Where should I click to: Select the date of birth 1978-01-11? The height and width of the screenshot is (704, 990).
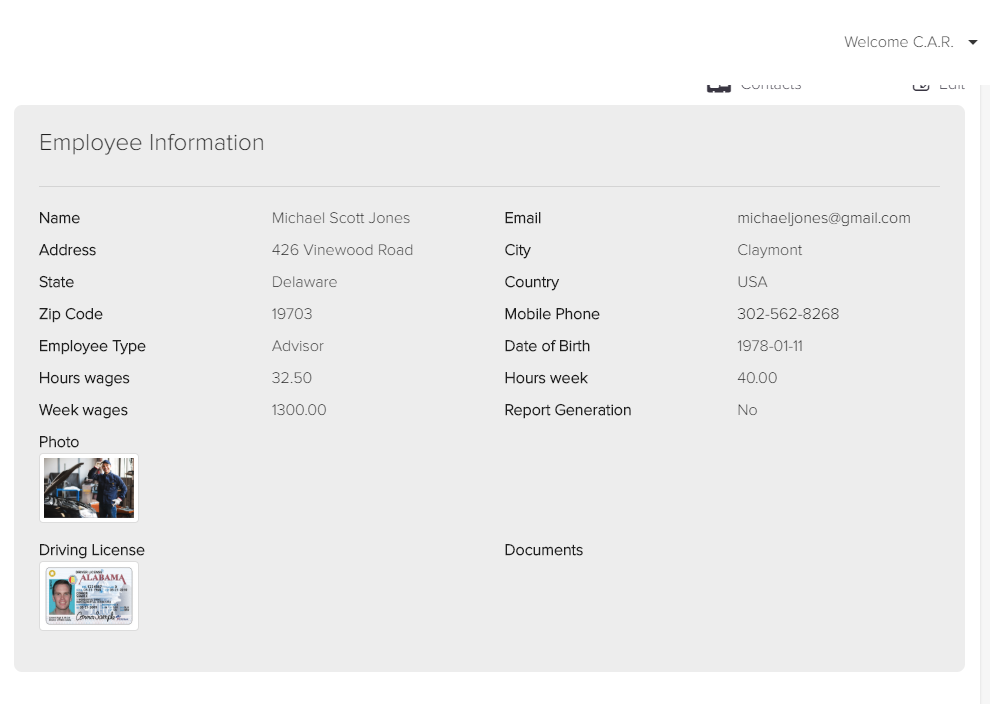click(769, 346)
